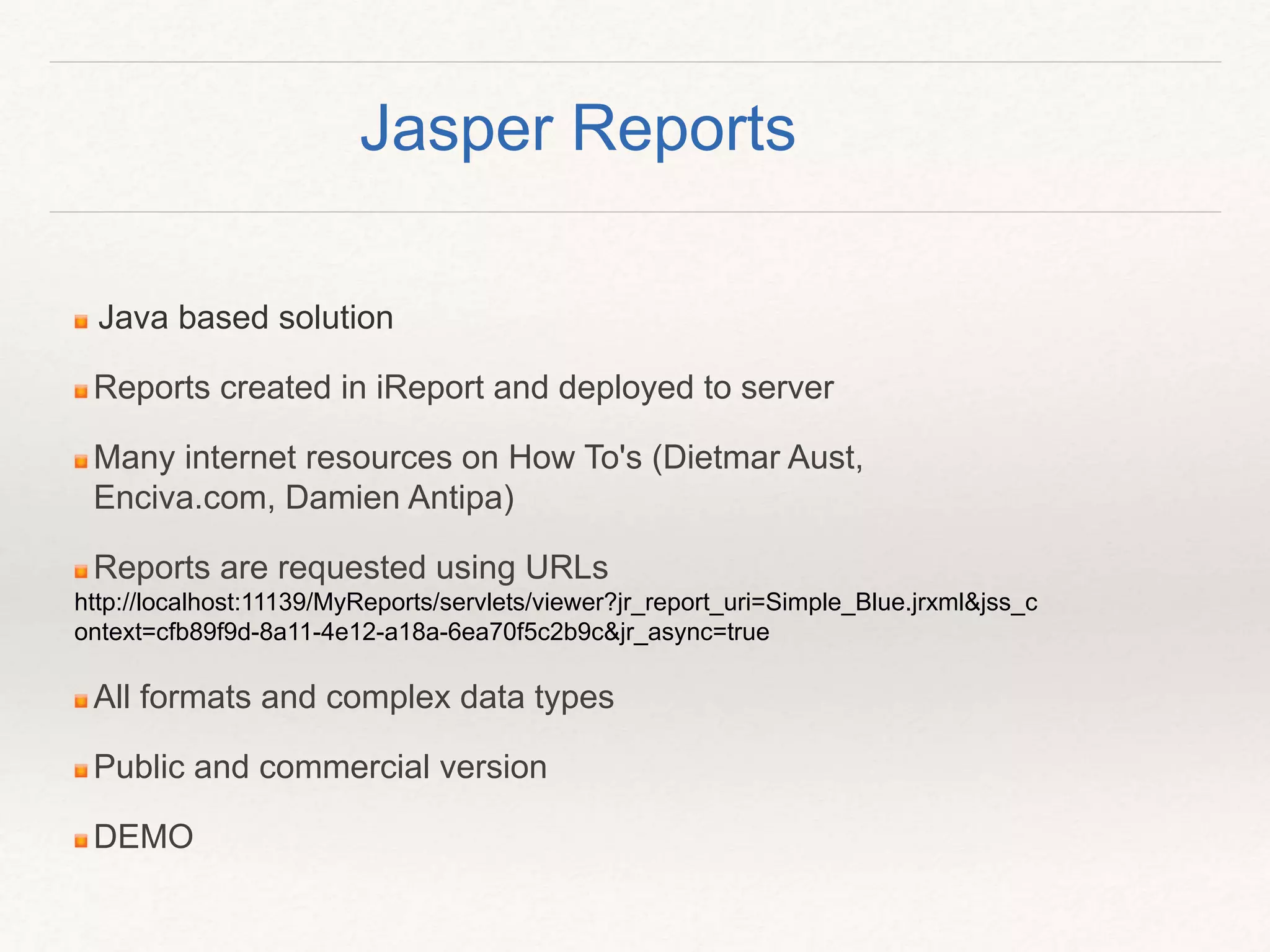Screen dimensions: 1270x952
Task: Click the URL line ending 'jr_async=true'
Action: (422, 632)
